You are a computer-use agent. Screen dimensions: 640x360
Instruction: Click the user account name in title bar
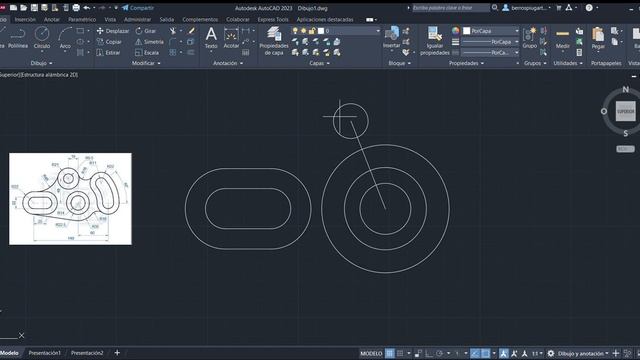tap(530, 8)
